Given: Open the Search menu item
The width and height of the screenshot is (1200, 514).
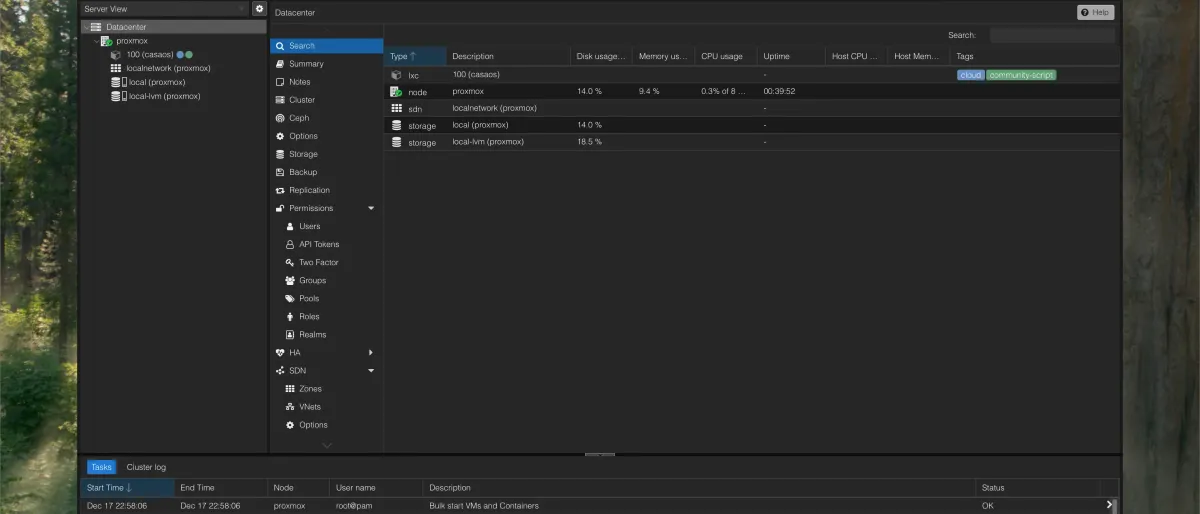Looking at the screenshot, I should click(x=326, y=46).
